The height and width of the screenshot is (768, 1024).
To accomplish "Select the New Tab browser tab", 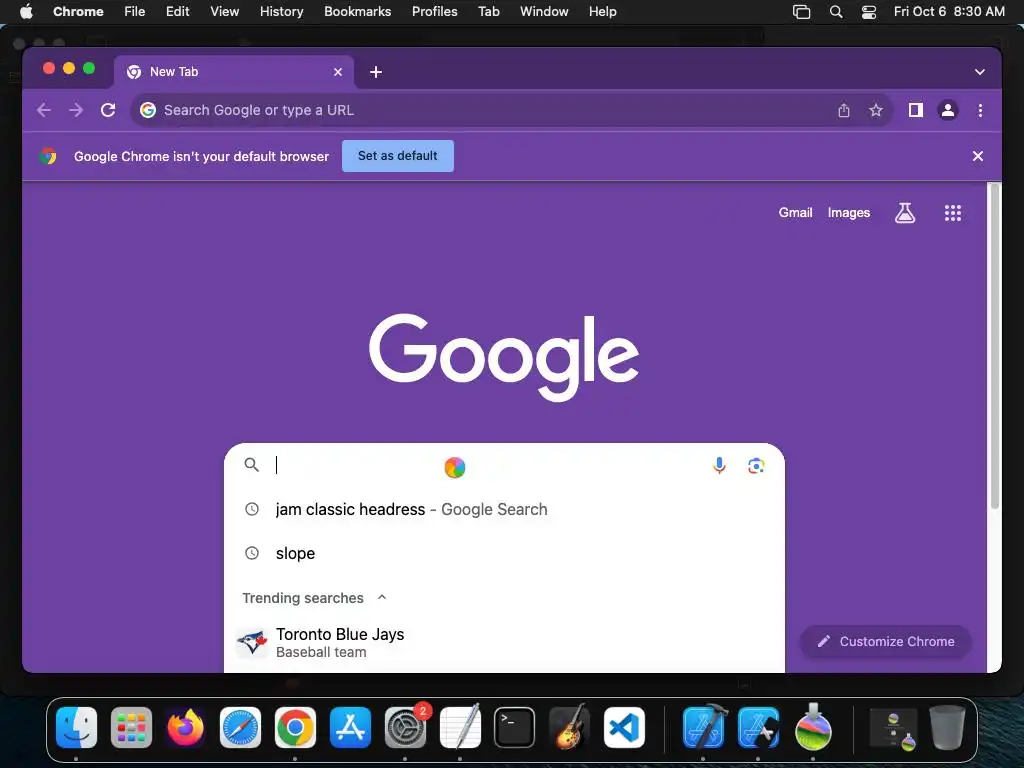I will pyautogui.click(x=234, y=72).
